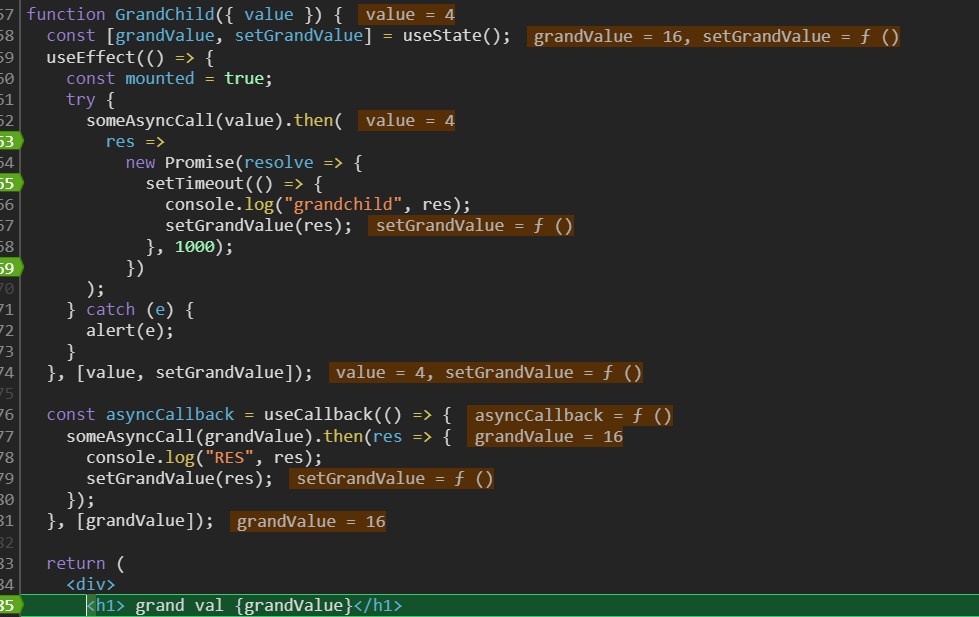979x617 pixels.
Task: Click 'someAsyncCall(grandValue).then(res => {' text
Action: pos(258,436)
